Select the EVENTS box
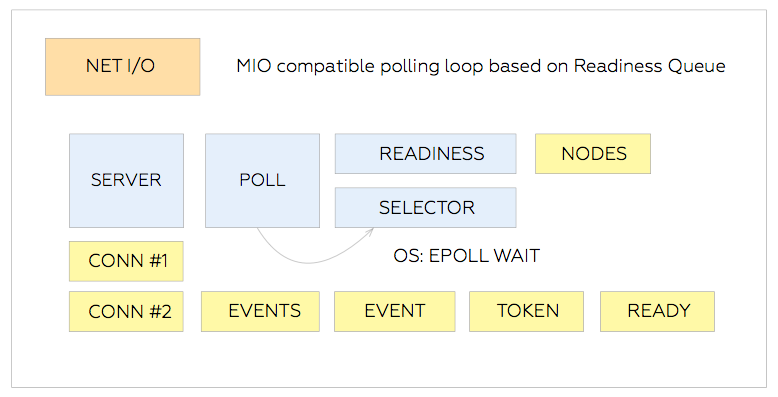The height and width of the screenshot is (397, 778). (260, 312)
